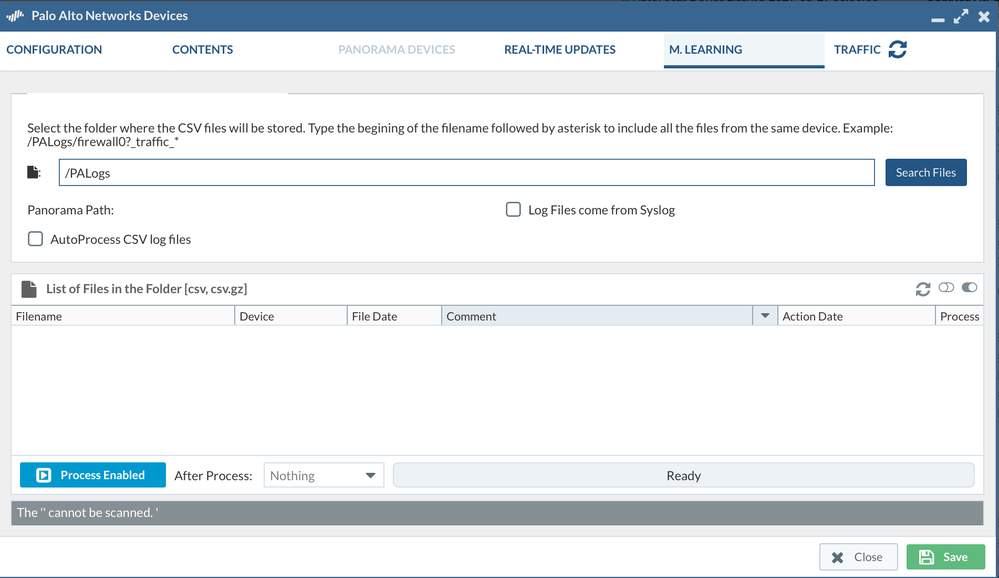Open the After Process dropdown
The image size is (999, 578).
(x=323, y=476)
